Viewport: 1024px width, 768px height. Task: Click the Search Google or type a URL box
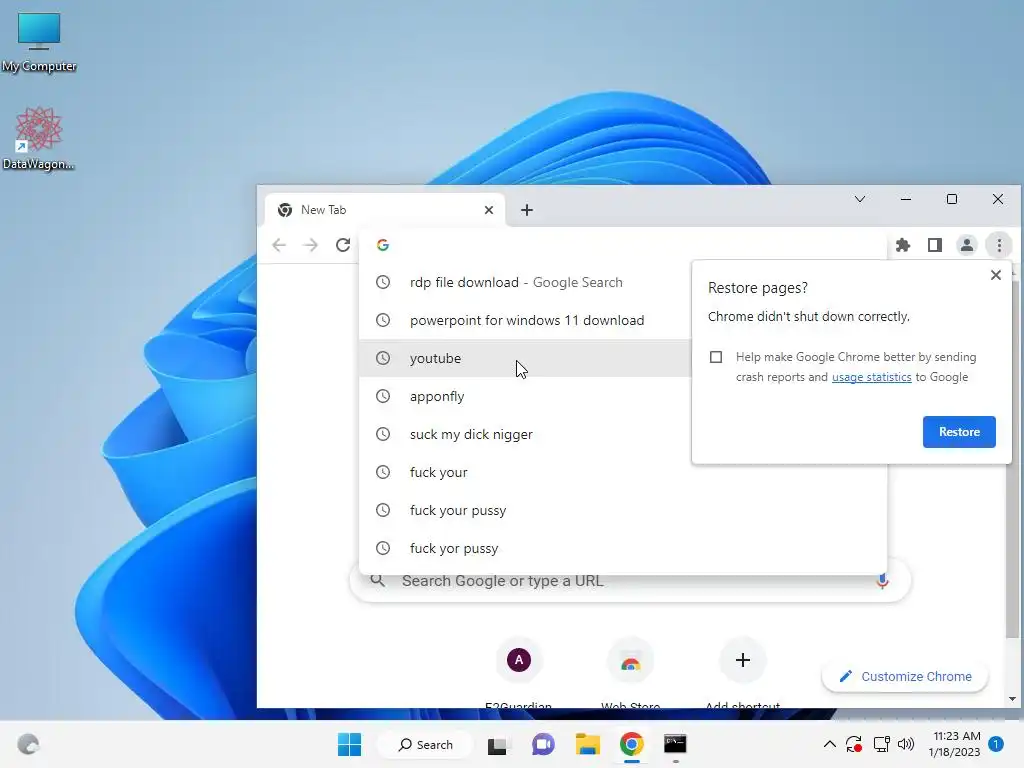pos(630,581)
